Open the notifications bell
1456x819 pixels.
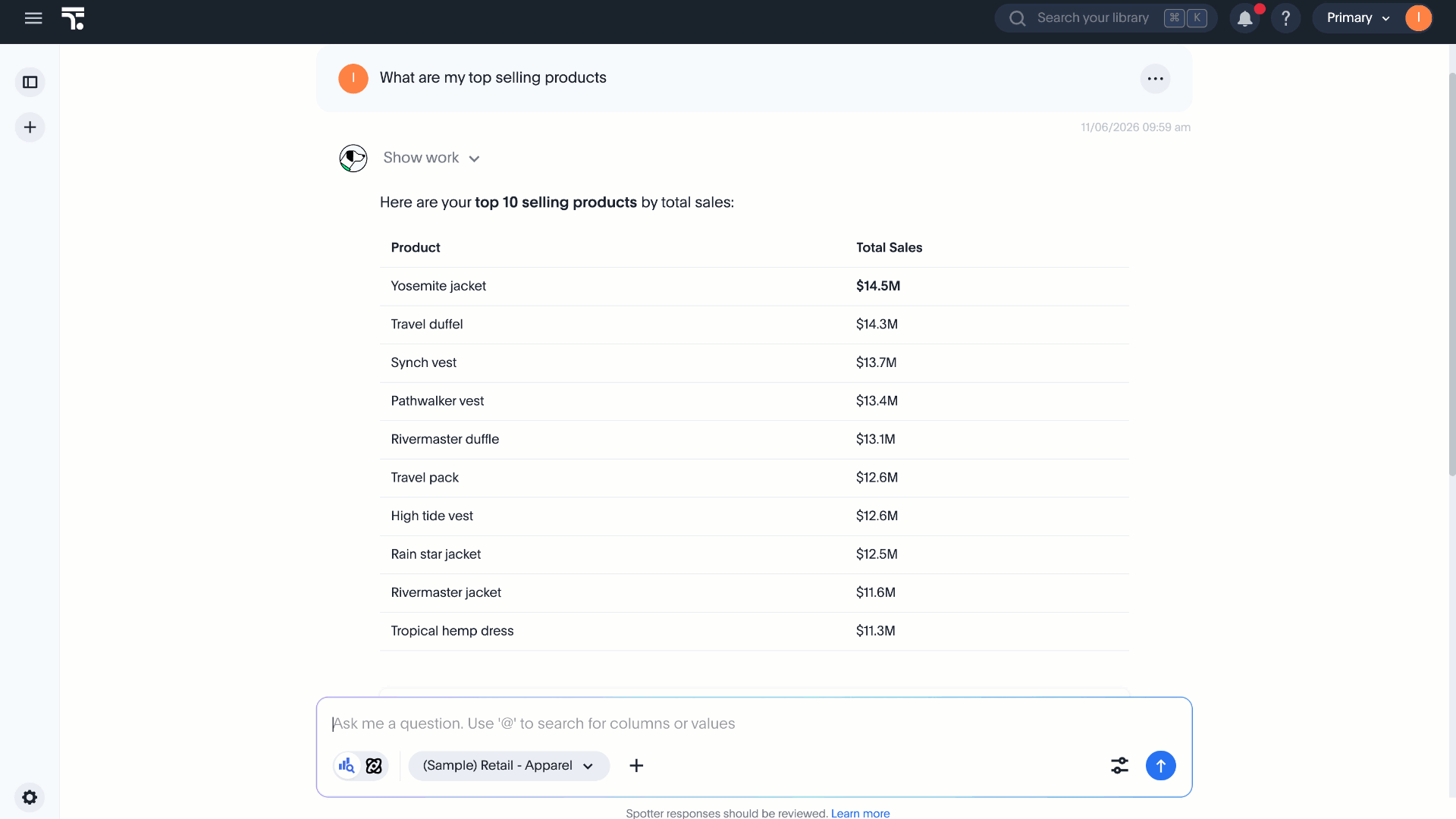click(1245, 18)
